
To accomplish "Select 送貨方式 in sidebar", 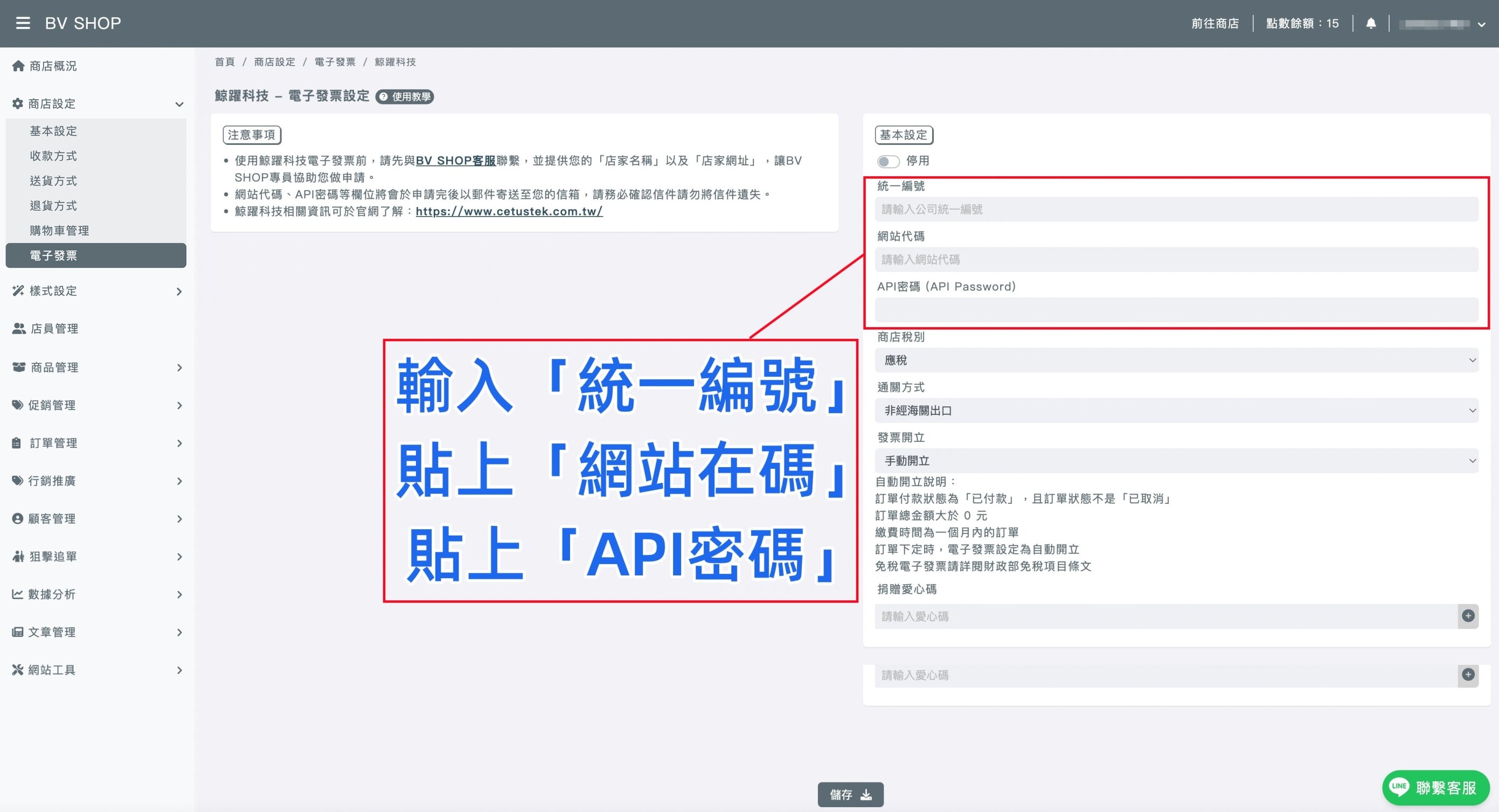I will click(x=53, y=181).
